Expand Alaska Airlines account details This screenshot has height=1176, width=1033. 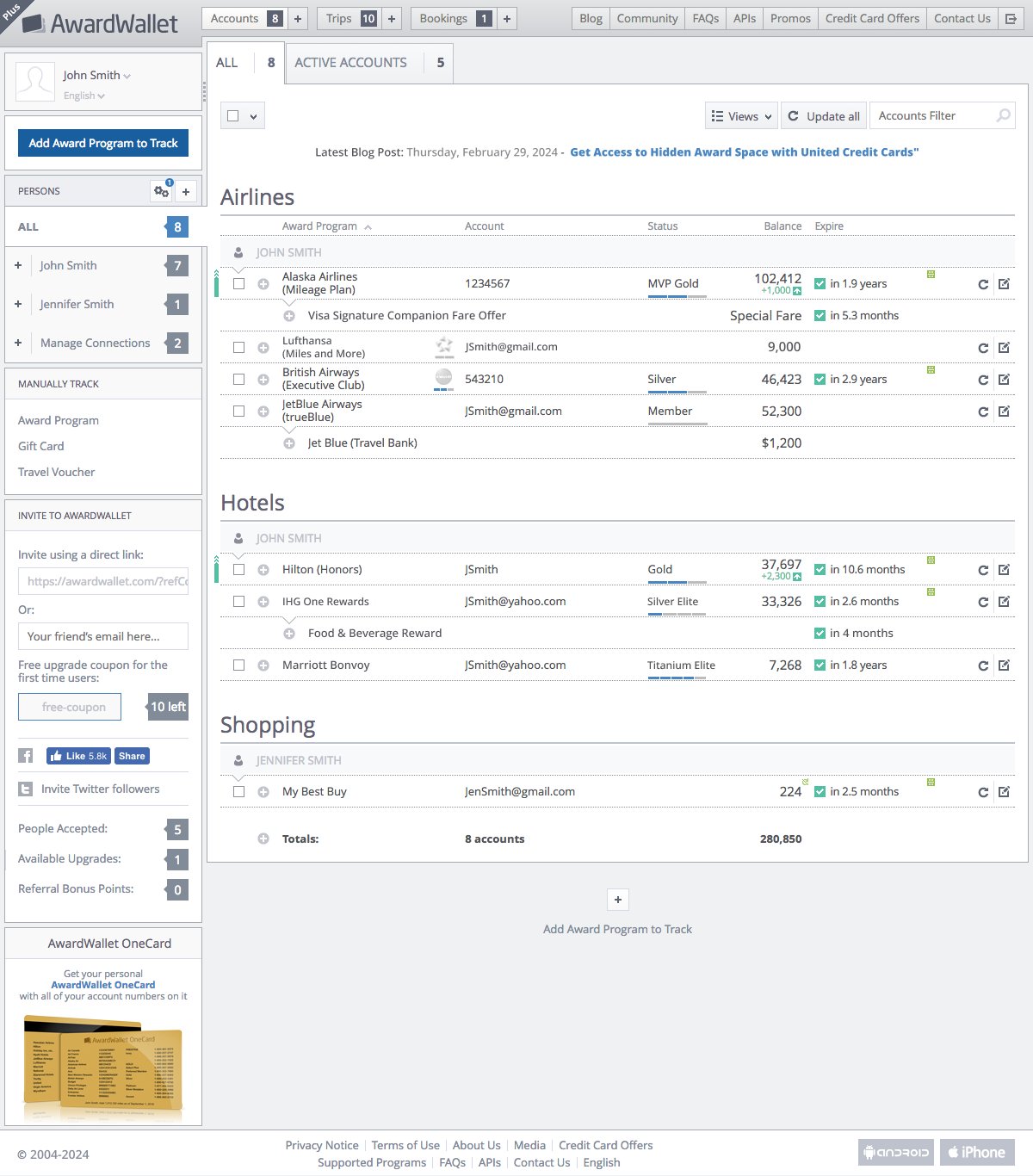point(263,284)
